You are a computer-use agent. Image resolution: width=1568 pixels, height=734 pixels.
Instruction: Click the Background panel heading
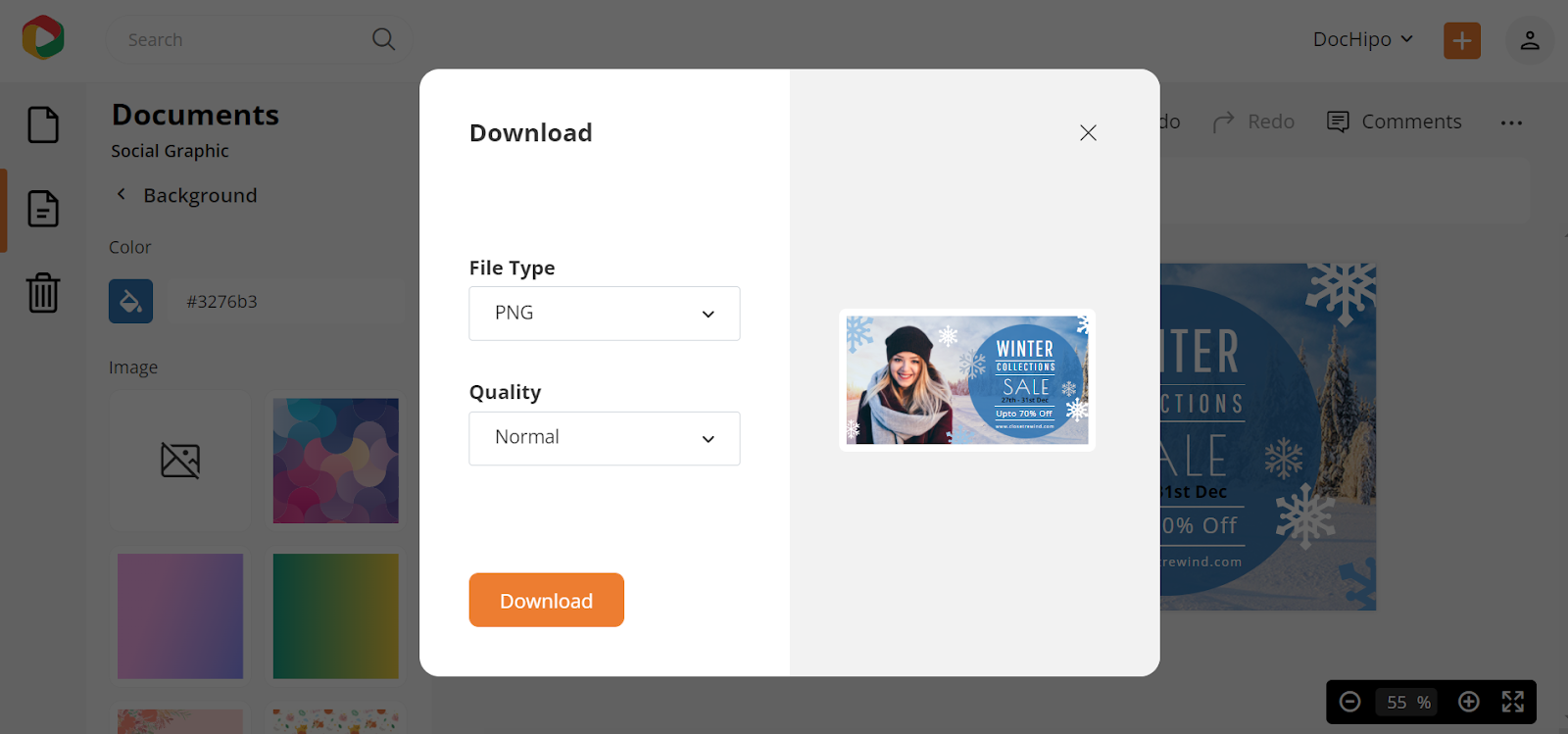pyautogui.click(x=200, y=195)
